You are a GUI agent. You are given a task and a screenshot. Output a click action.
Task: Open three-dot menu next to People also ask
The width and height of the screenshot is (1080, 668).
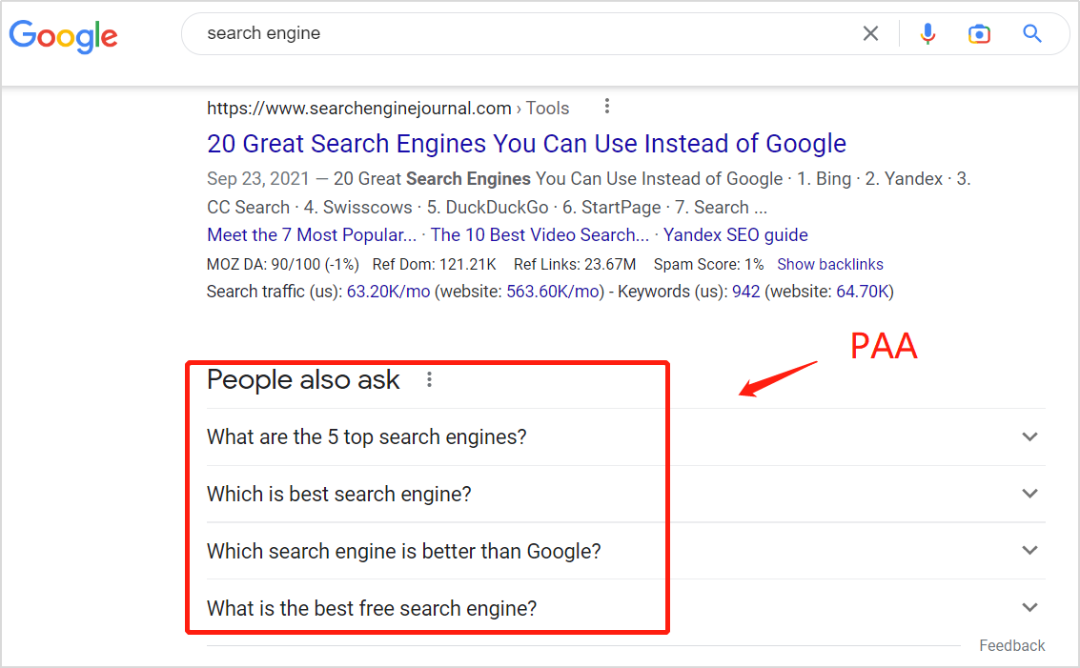(429, 380)
